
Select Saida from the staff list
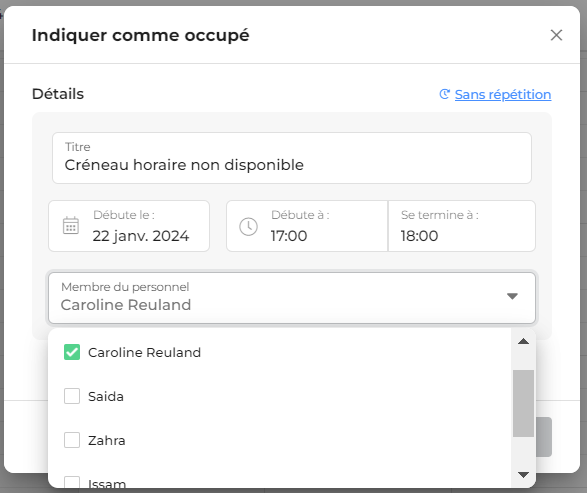pyautogui.click(x=106, y=396)
